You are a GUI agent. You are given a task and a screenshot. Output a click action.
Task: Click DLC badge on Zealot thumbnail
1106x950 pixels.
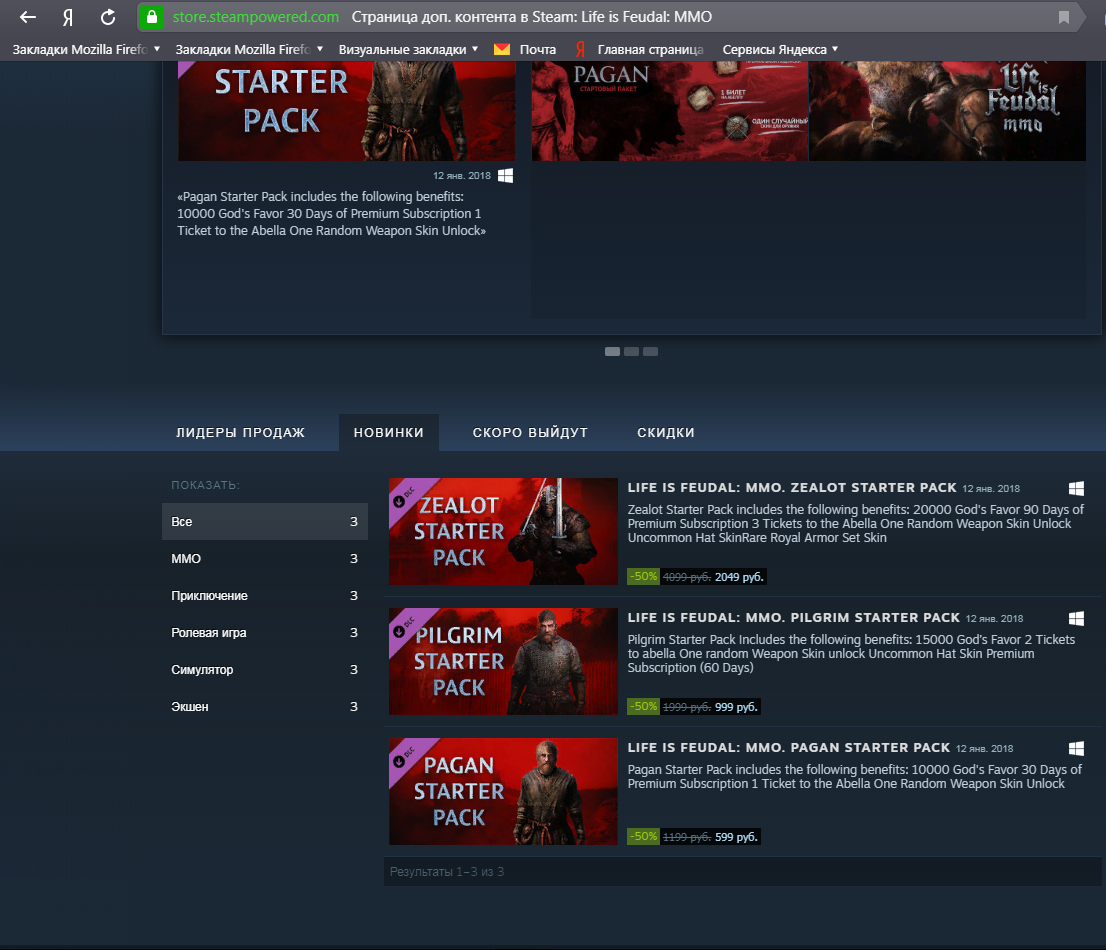point(405,496)
